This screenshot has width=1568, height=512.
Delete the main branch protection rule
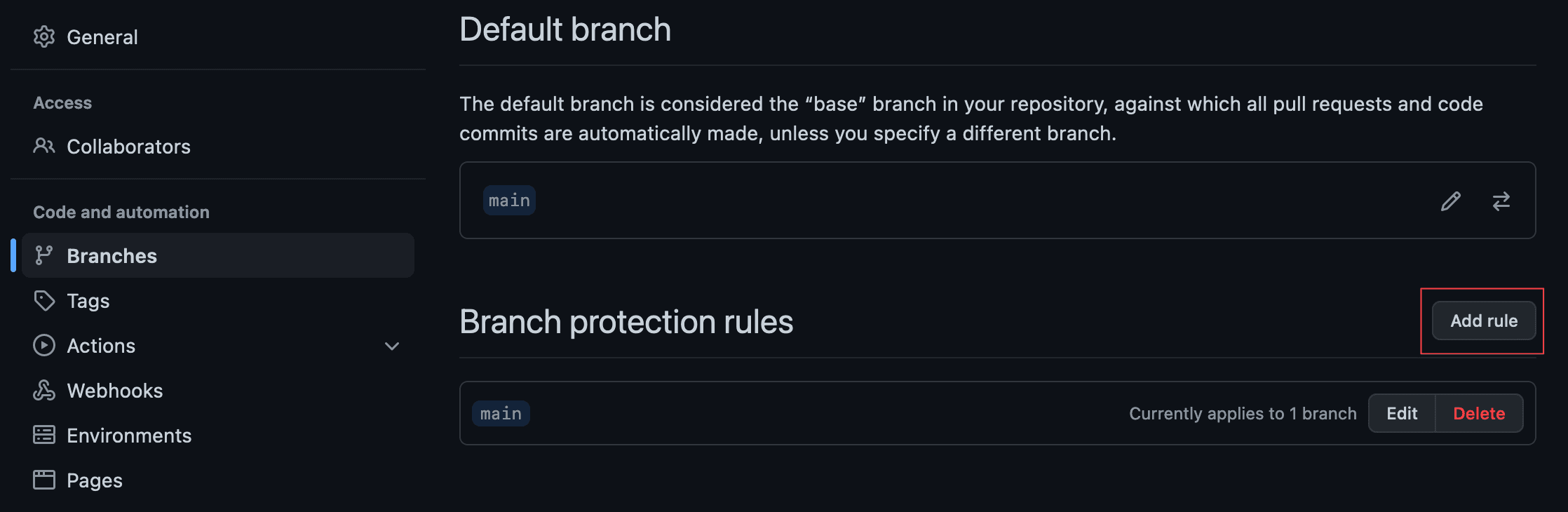(x=1479, y=413)
